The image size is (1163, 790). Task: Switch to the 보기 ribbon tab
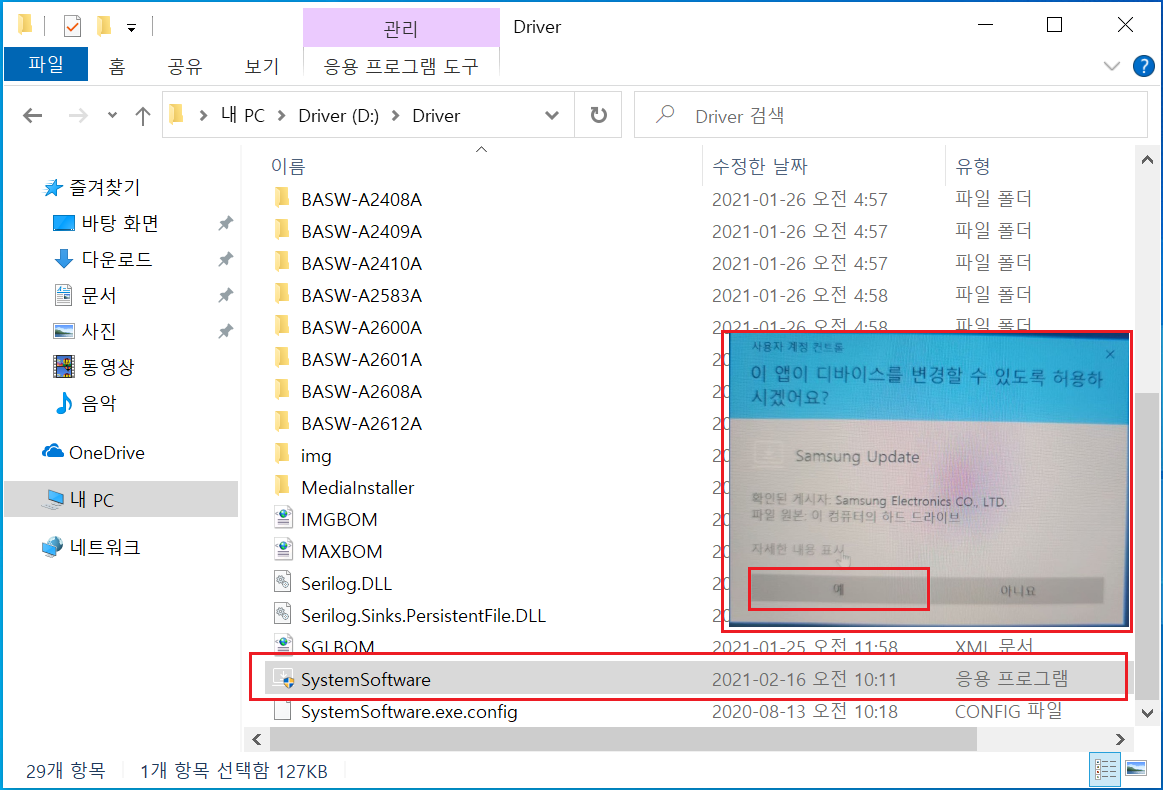tap(262, 67)
